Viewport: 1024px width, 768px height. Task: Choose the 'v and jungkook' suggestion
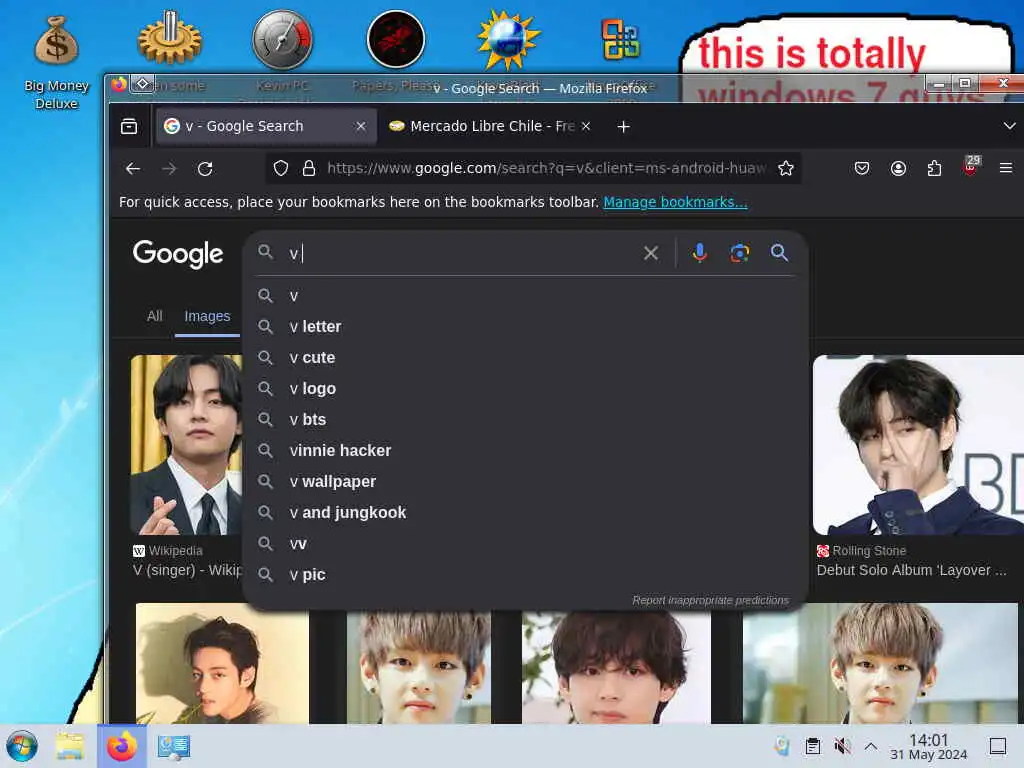tap(526, 513)
